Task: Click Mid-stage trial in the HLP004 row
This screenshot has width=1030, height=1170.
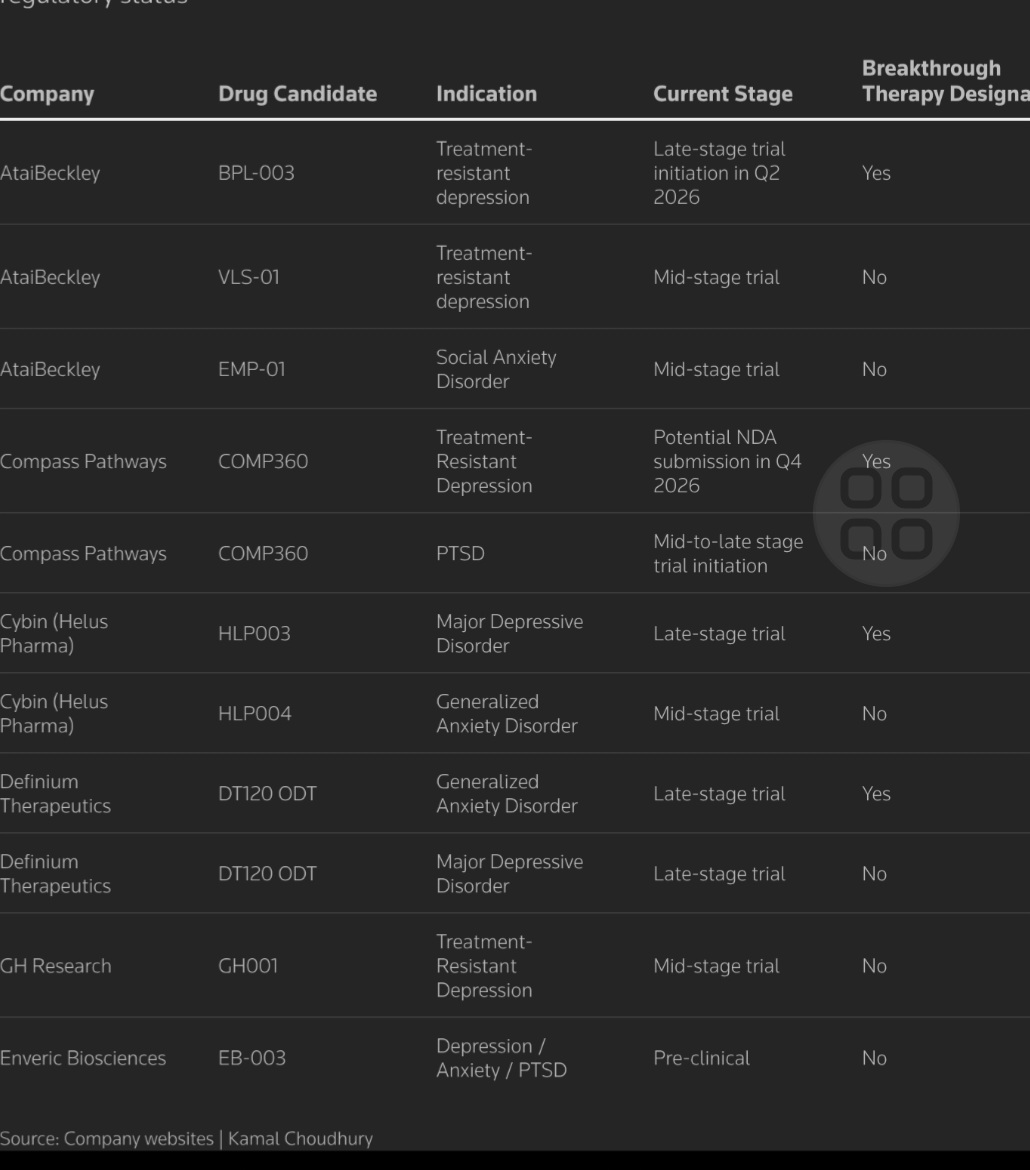Action: coord(716,713)
